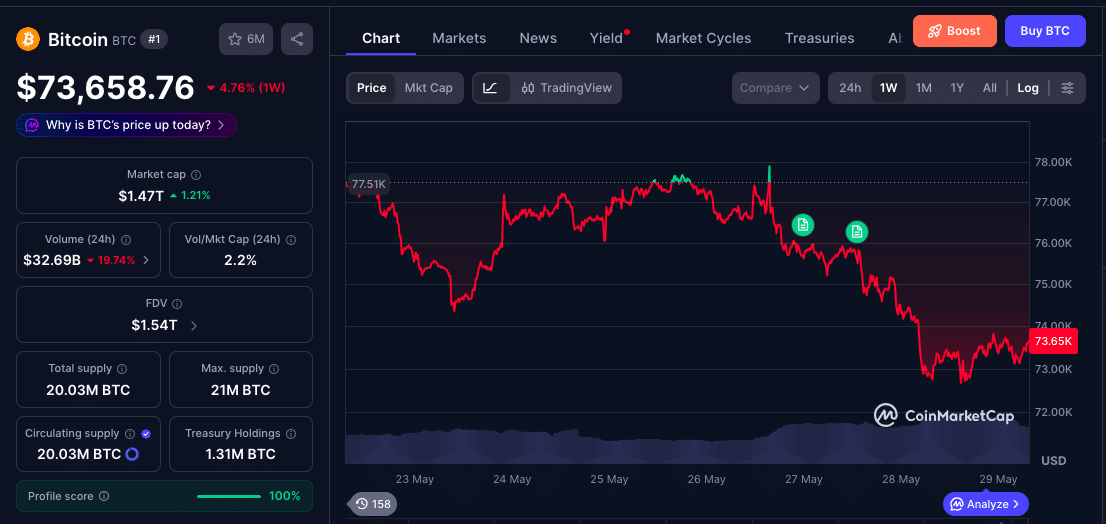
Task: Set chart range to 1Y
Action: point(956,88)
